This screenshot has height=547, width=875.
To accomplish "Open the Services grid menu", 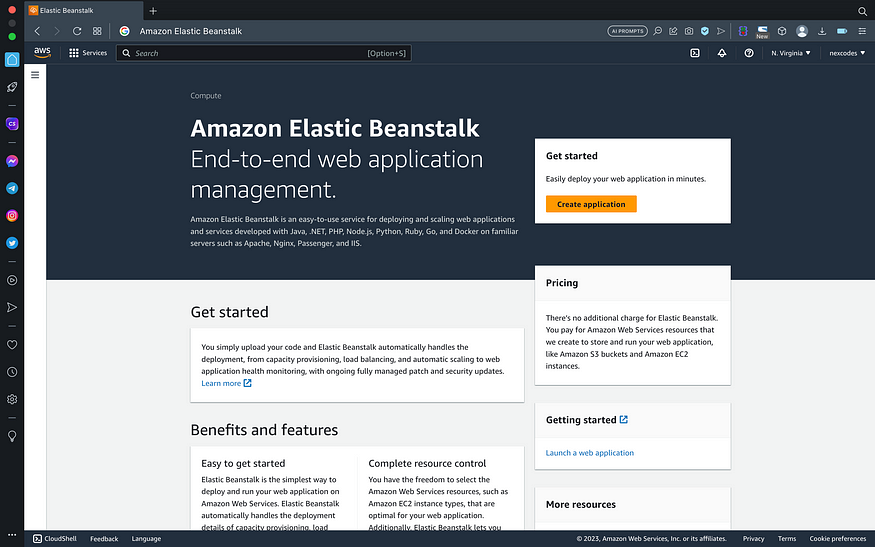I will [x=88, y=53].
